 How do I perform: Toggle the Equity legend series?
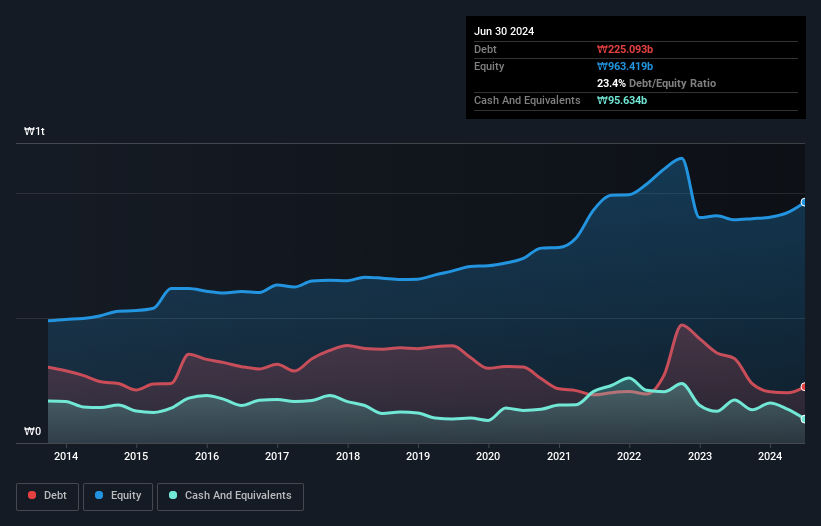coord(118,496)
